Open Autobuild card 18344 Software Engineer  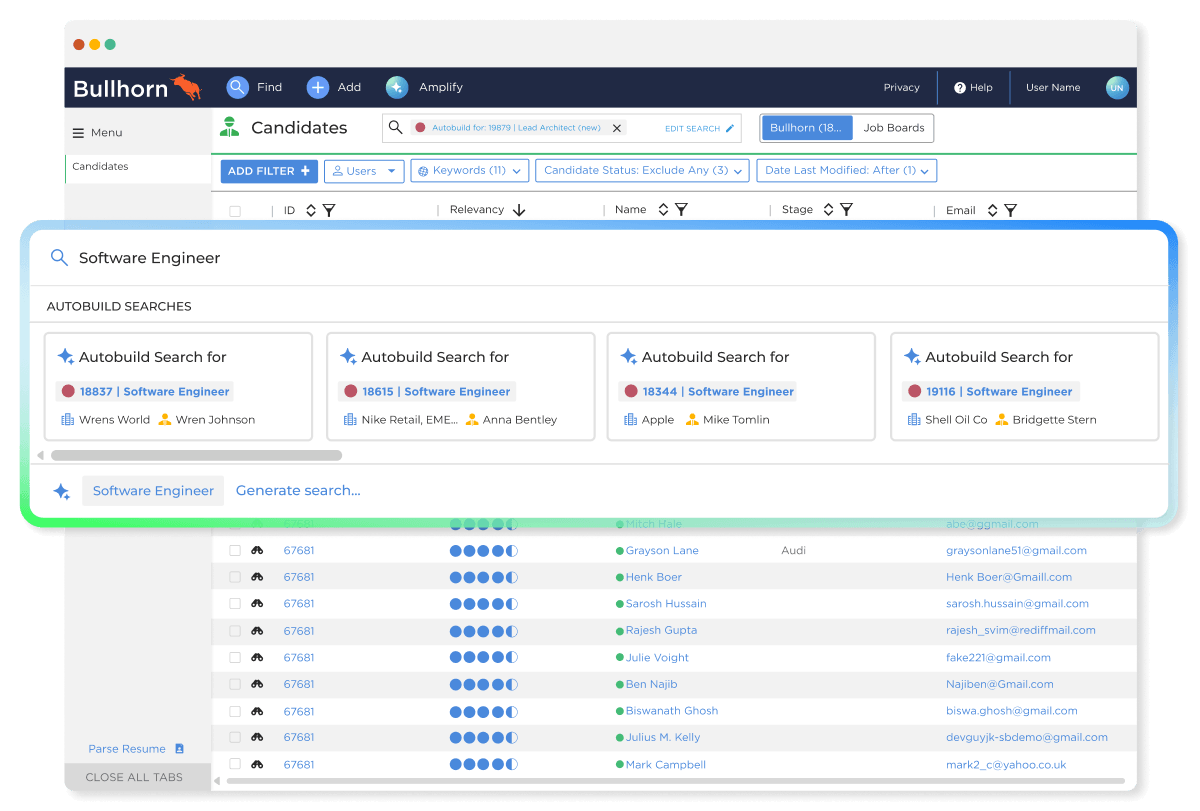741,387
